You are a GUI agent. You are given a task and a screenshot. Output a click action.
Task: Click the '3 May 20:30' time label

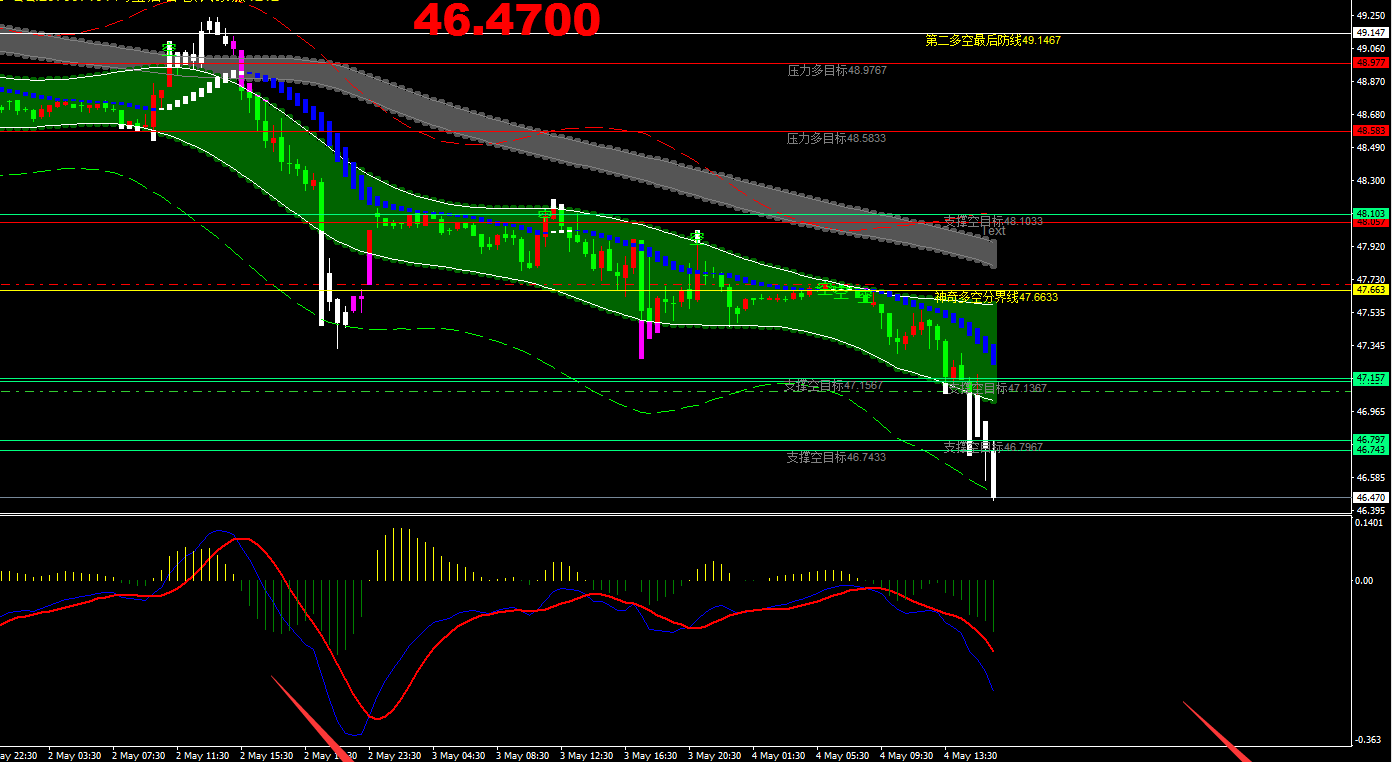[715, 755]
